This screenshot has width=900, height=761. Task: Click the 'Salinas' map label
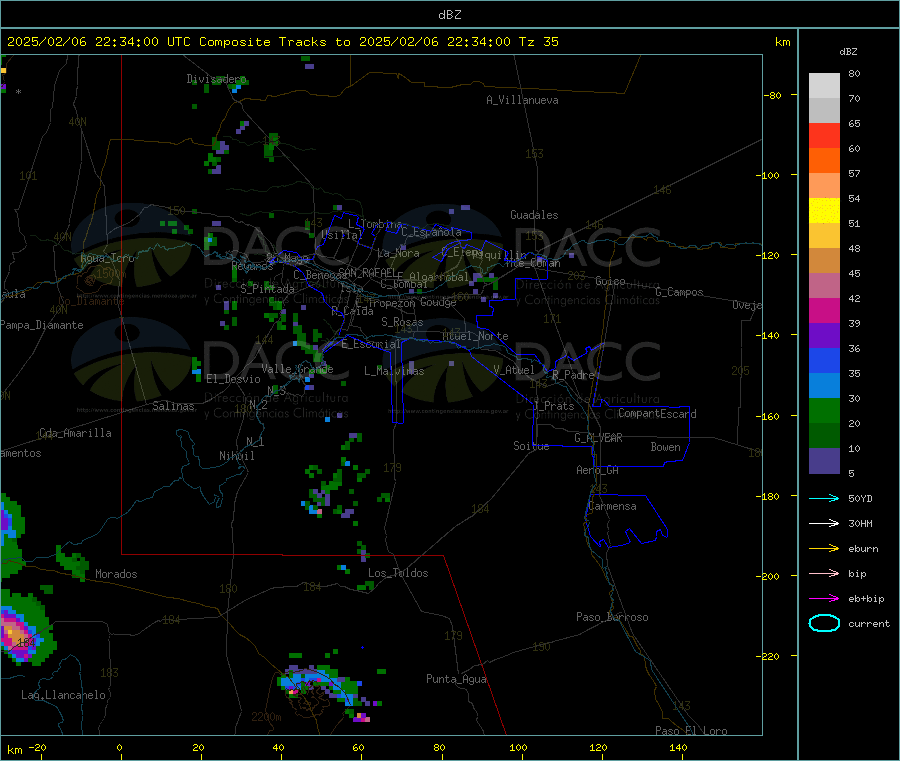(173, 406)
